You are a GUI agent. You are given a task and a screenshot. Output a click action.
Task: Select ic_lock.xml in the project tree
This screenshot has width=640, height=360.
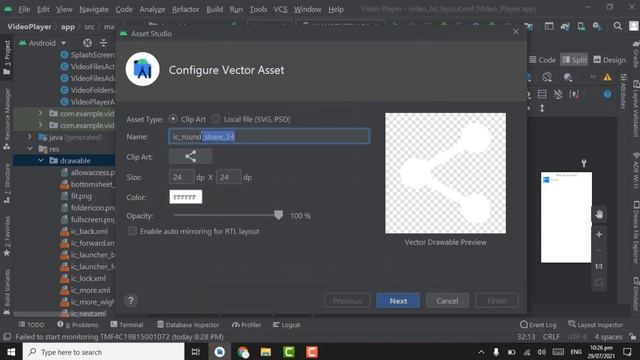[88, 278]
